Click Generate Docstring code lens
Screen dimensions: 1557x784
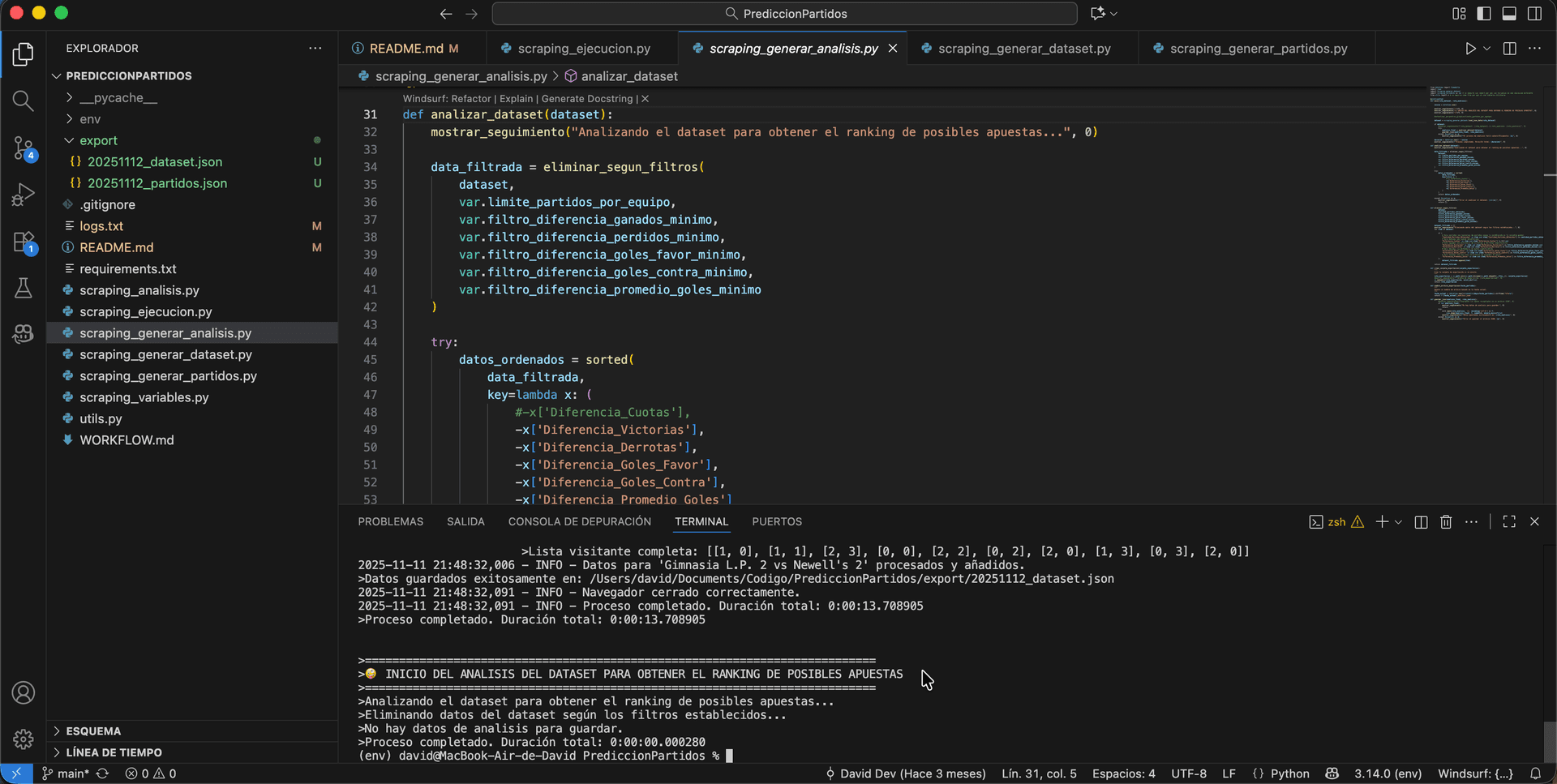point(586,99)
